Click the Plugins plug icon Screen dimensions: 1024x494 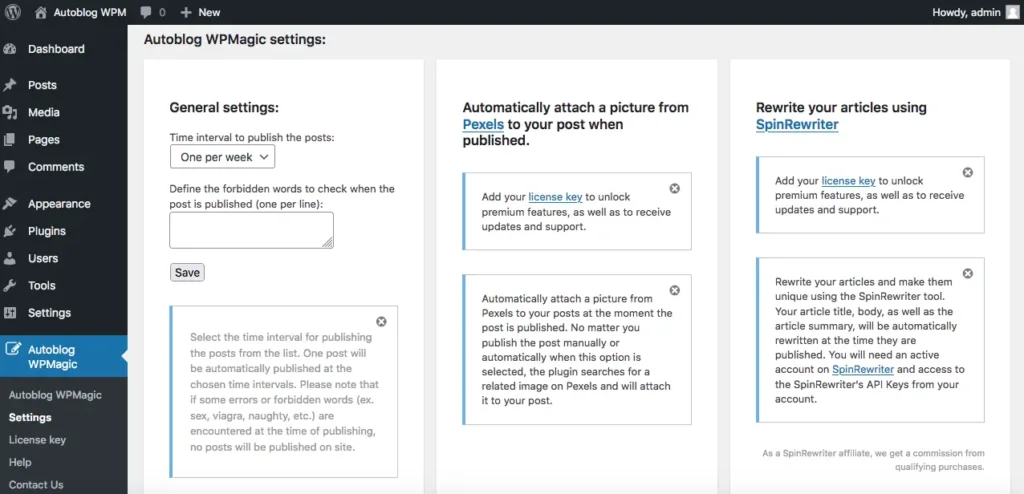[x=10, y=231]
